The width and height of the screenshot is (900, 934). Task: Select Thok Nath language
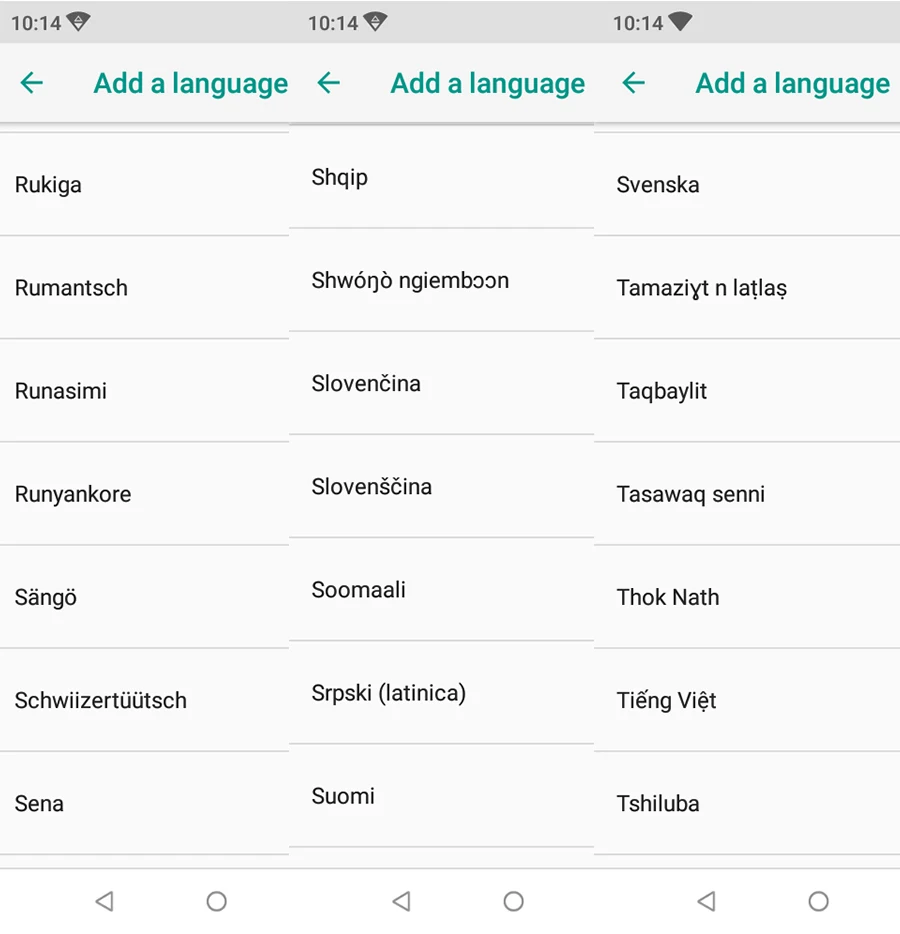point(747,597)
